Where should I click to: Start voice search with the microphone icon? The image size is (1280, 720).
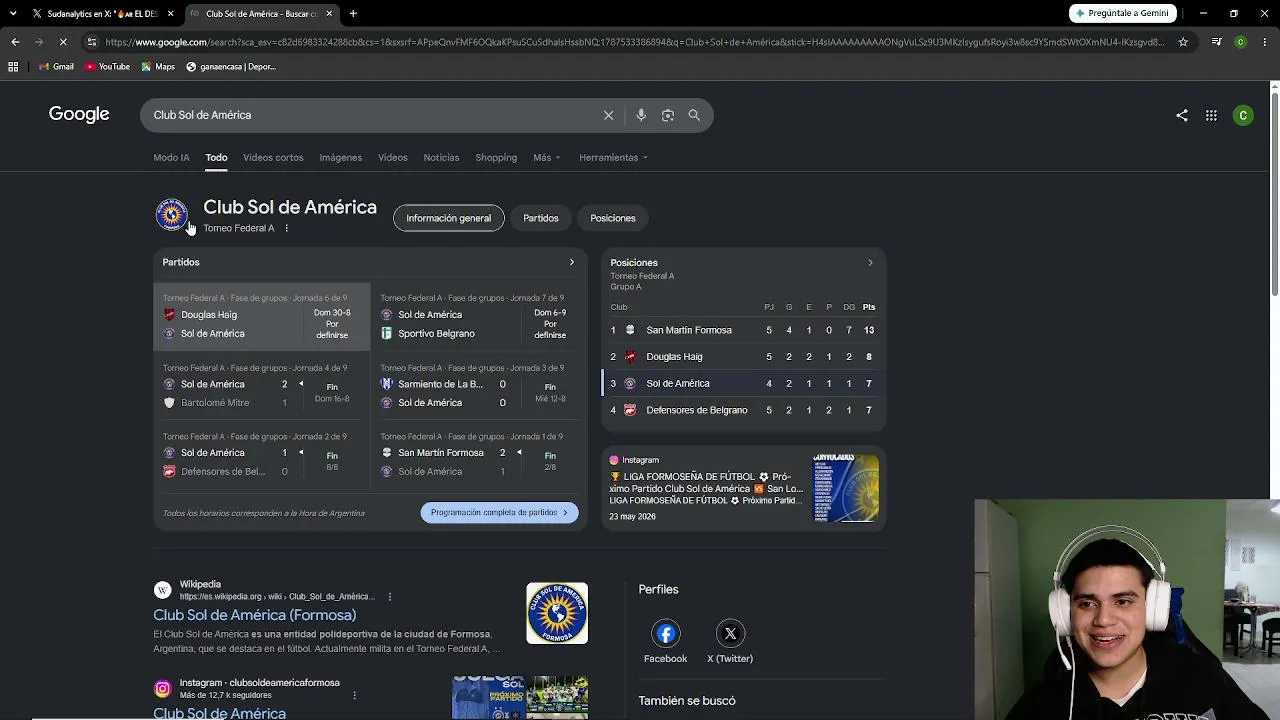pyautogui.click(x=641, y=115)
